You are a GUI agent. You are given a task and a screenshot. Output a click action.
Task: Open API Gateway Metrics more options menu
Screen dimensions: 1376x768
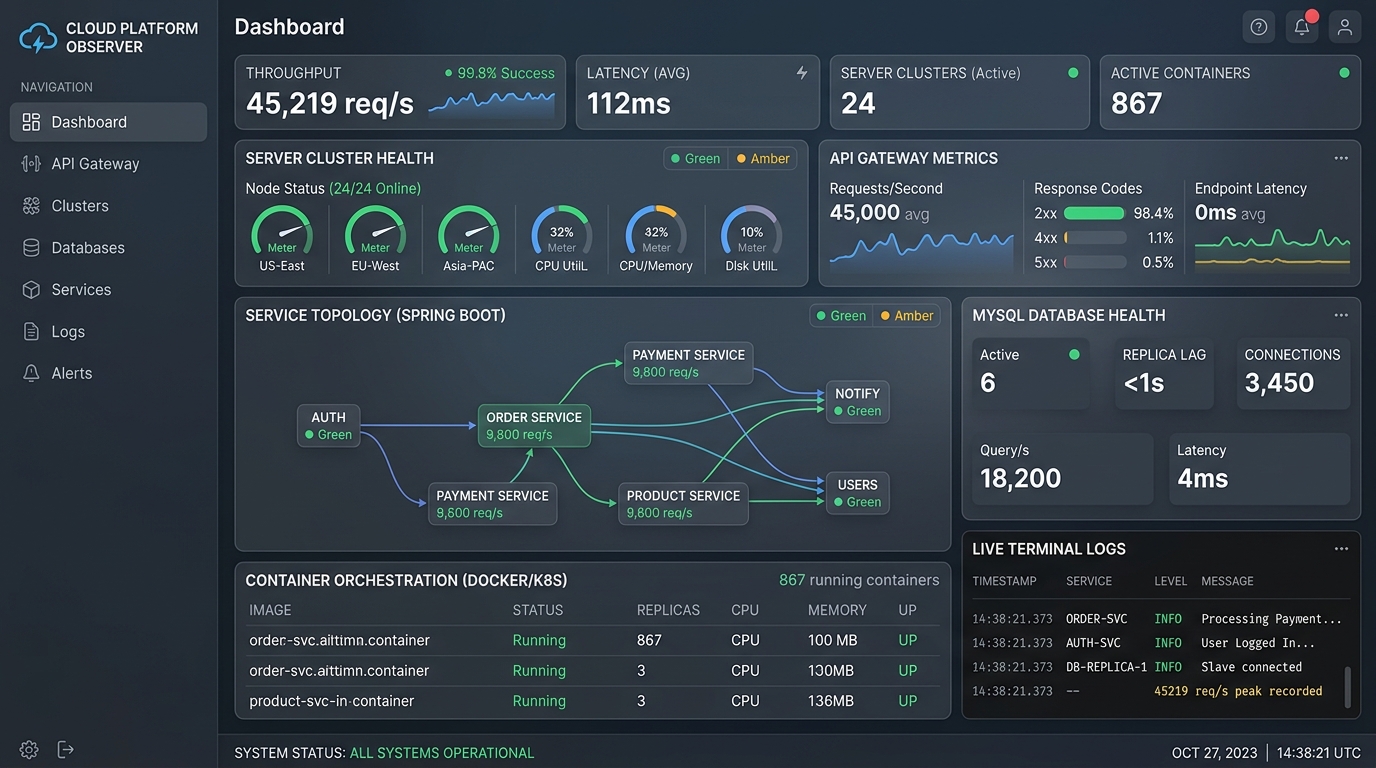coord(1341,158)
